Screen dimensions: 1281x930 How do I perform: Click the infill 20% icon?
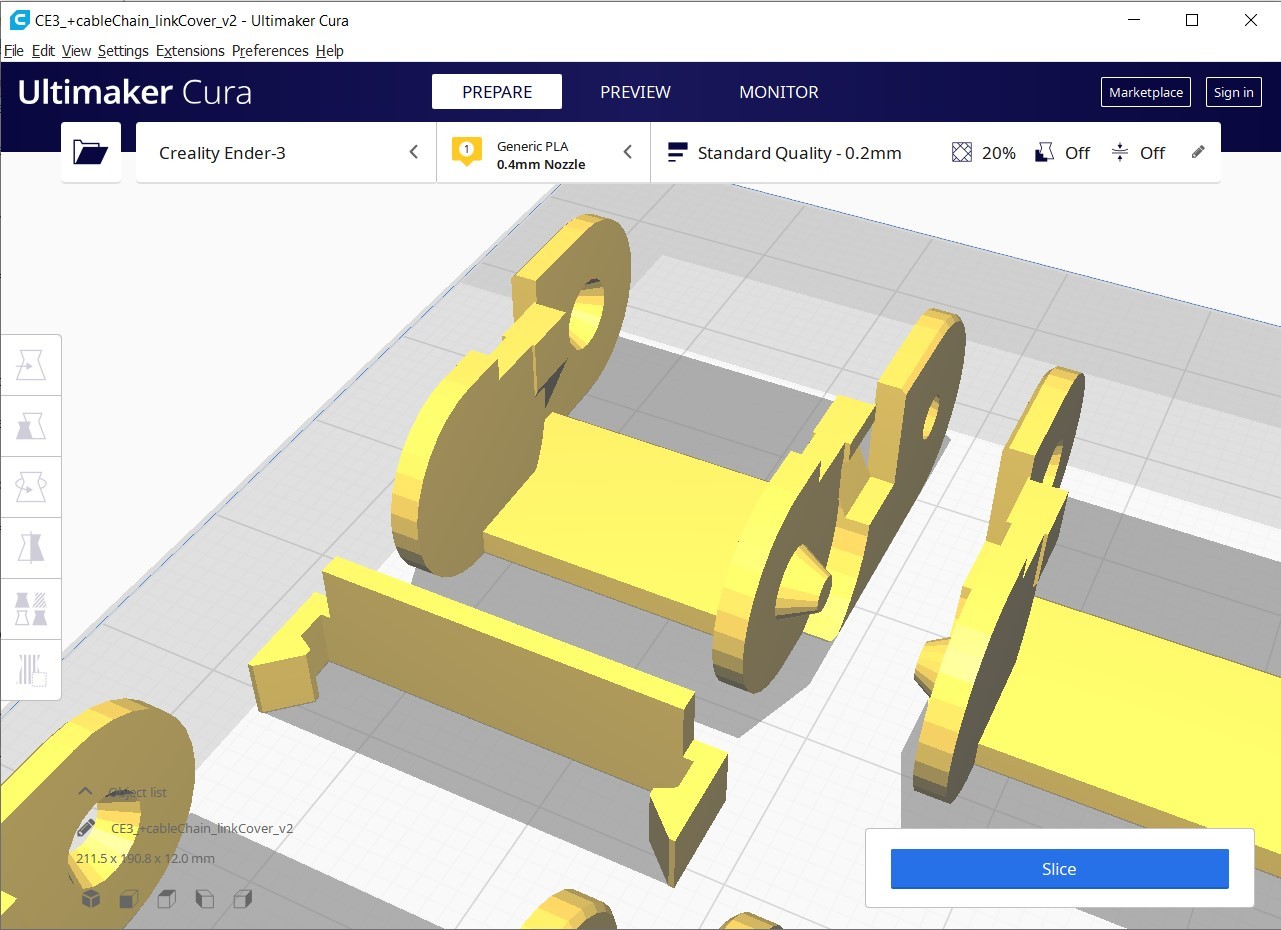[x=962, y=152]
